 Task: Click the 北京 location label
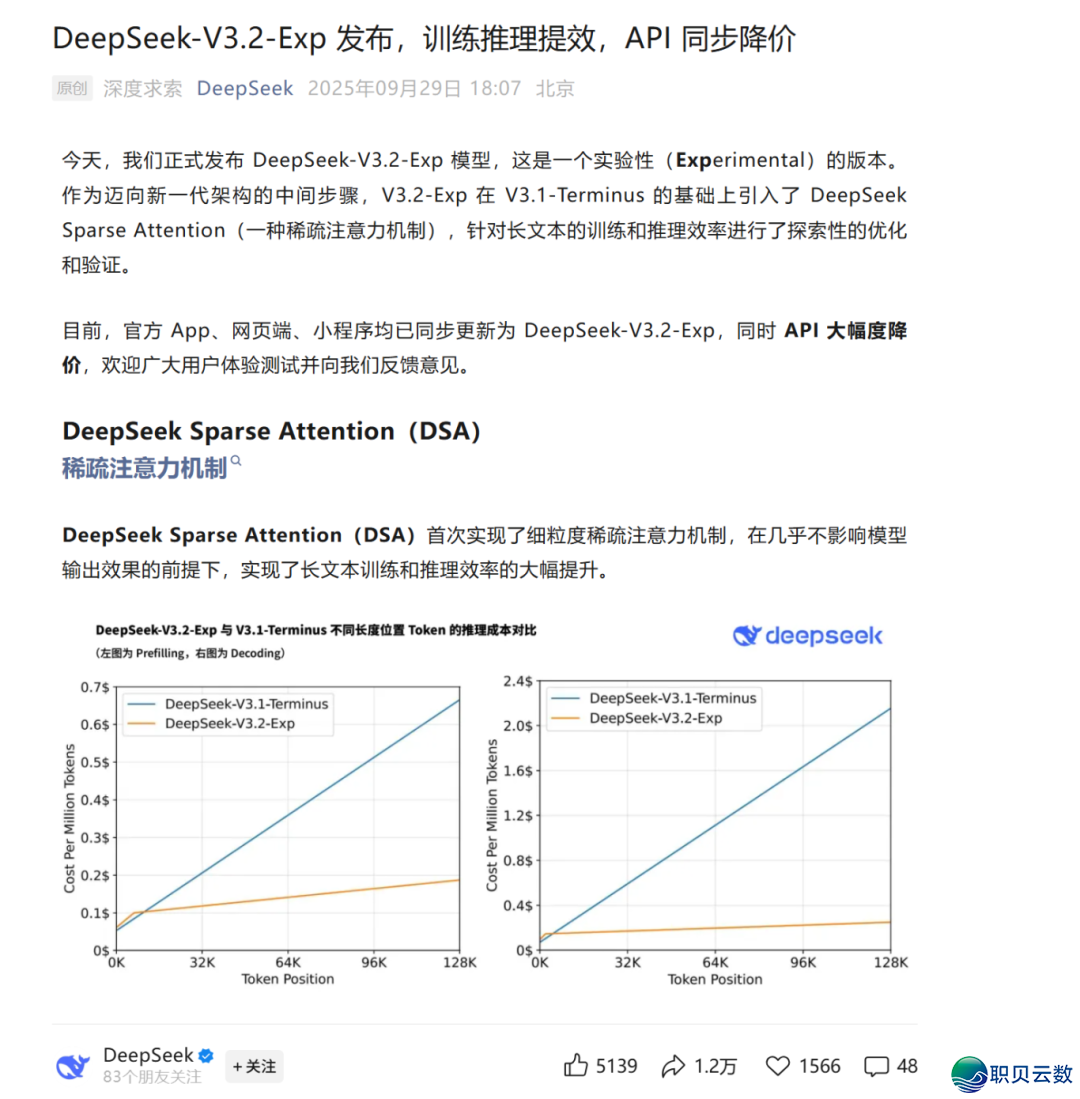tap(555, 88)
